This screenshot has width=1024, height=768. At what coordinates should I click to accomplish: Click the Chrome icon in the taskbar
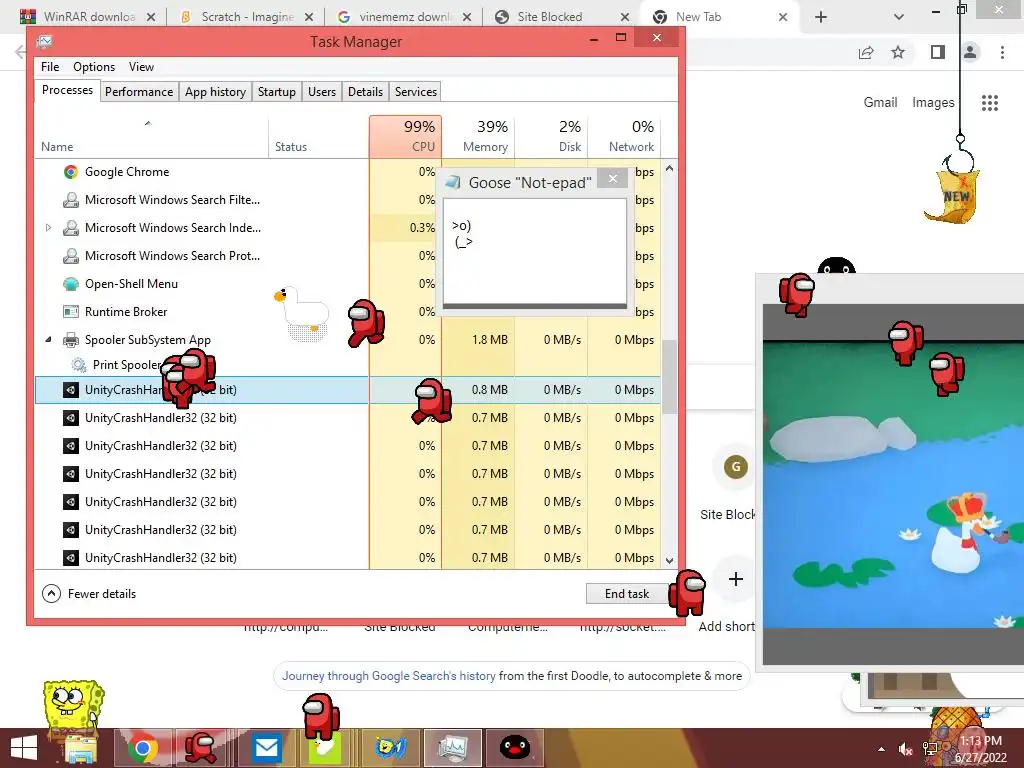[142, 748]
